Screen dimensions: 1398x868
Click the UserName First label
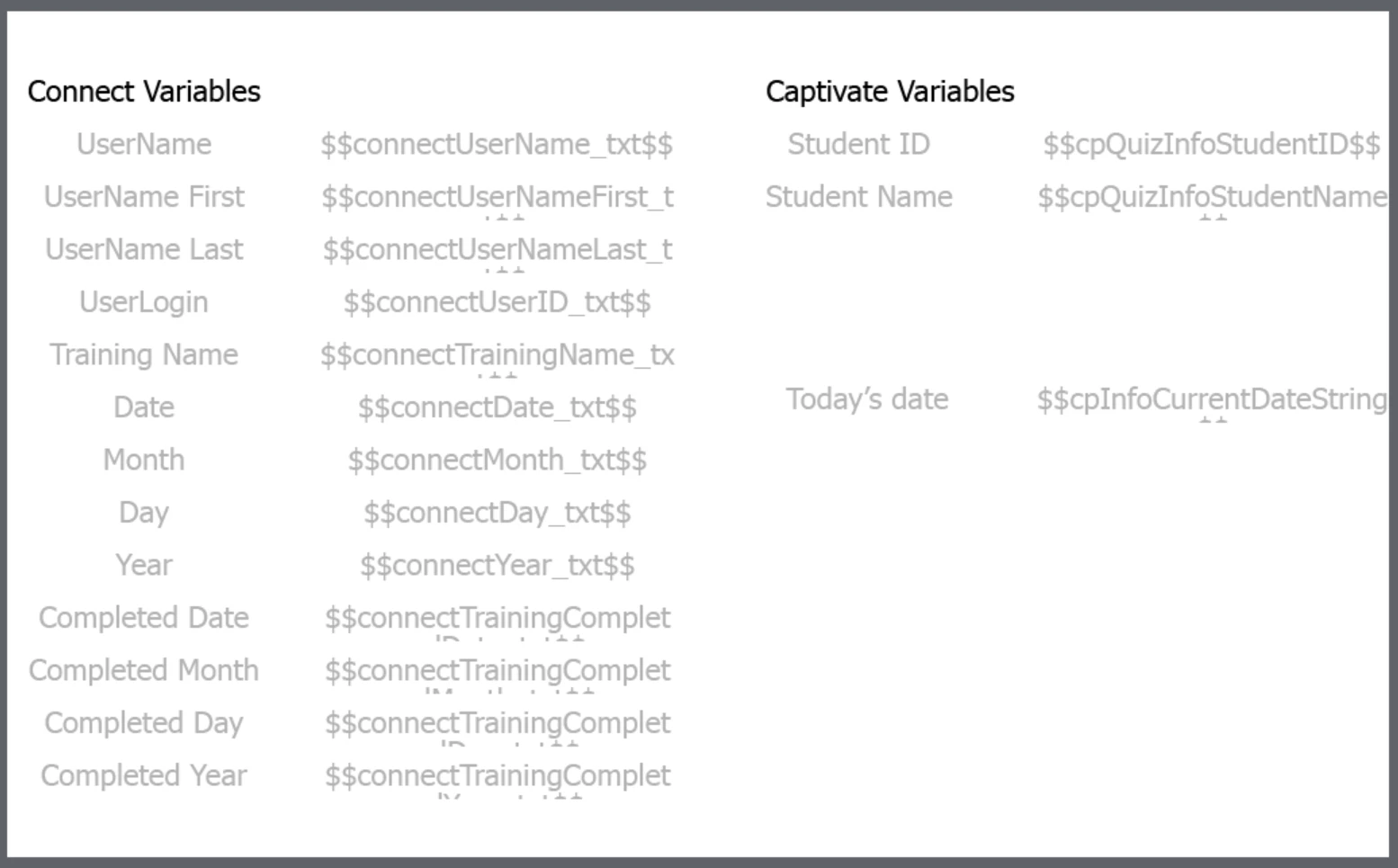pyautogui.click(x=144, y=197)
